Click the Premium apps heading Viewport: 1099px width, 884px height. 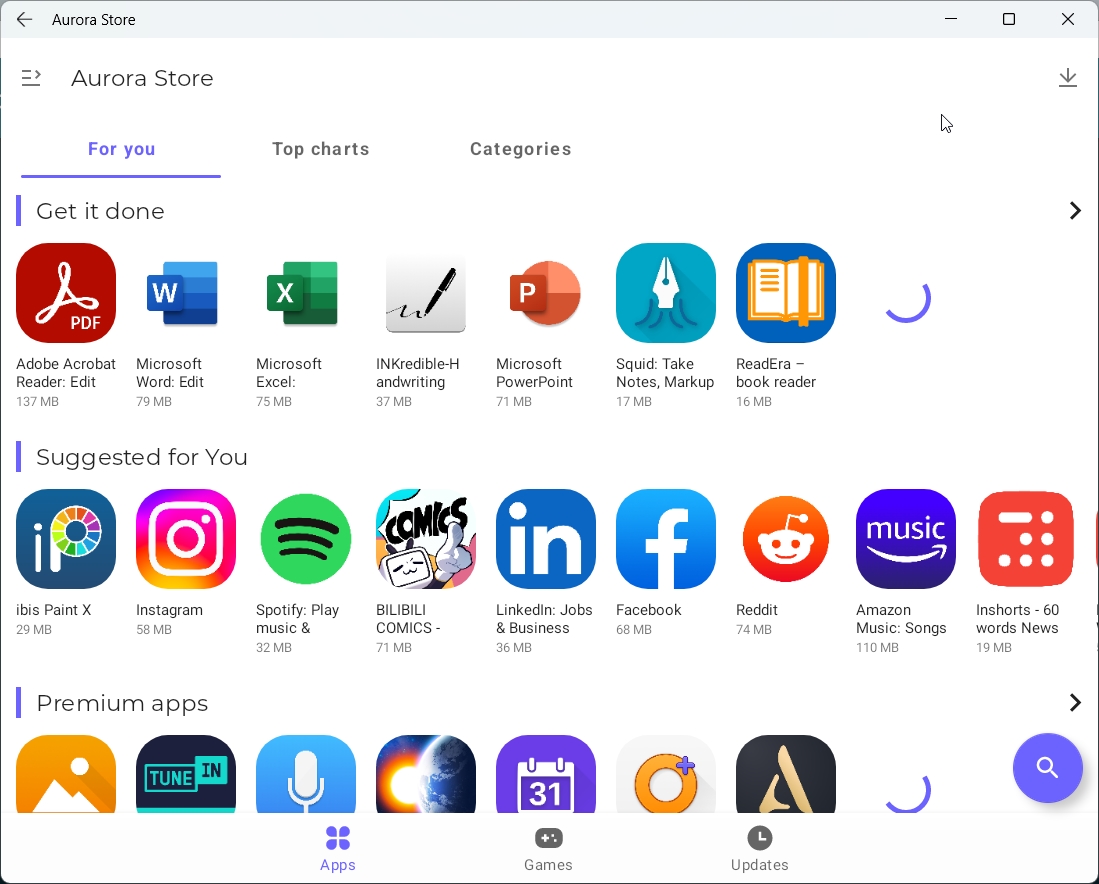pyautogui.click(x=122, y=703)
